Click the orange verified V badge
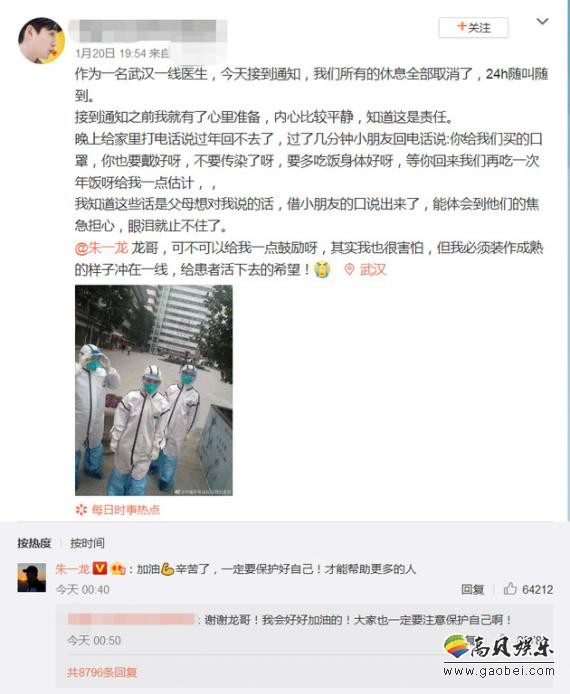 tap(100, 568)
